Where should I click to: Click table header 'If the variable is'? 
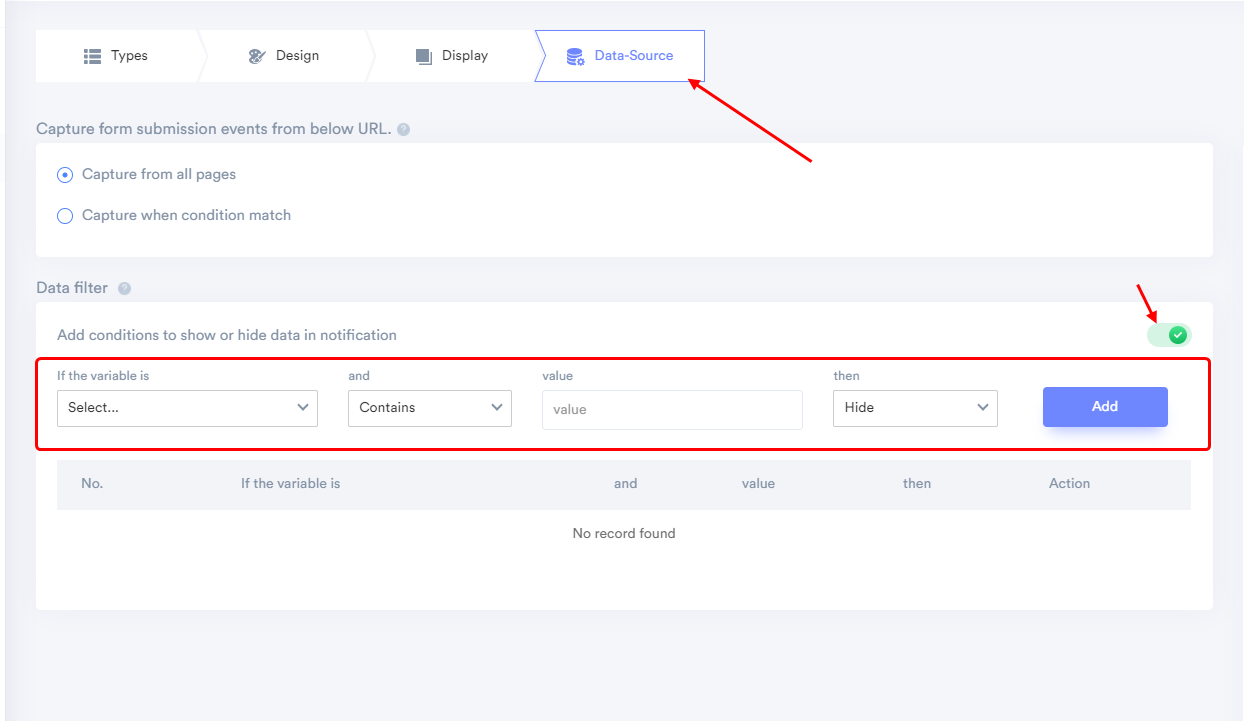(x=290, y=483)
